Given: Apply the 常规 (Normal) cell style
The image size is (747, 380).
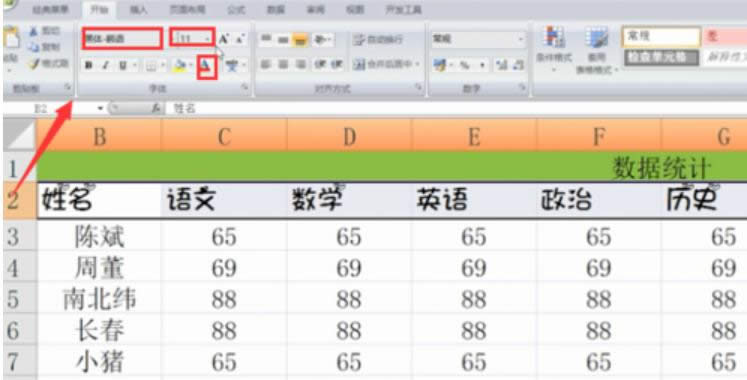Looking at the screenshot, I should pyautogui.click(x=661, y=37).
